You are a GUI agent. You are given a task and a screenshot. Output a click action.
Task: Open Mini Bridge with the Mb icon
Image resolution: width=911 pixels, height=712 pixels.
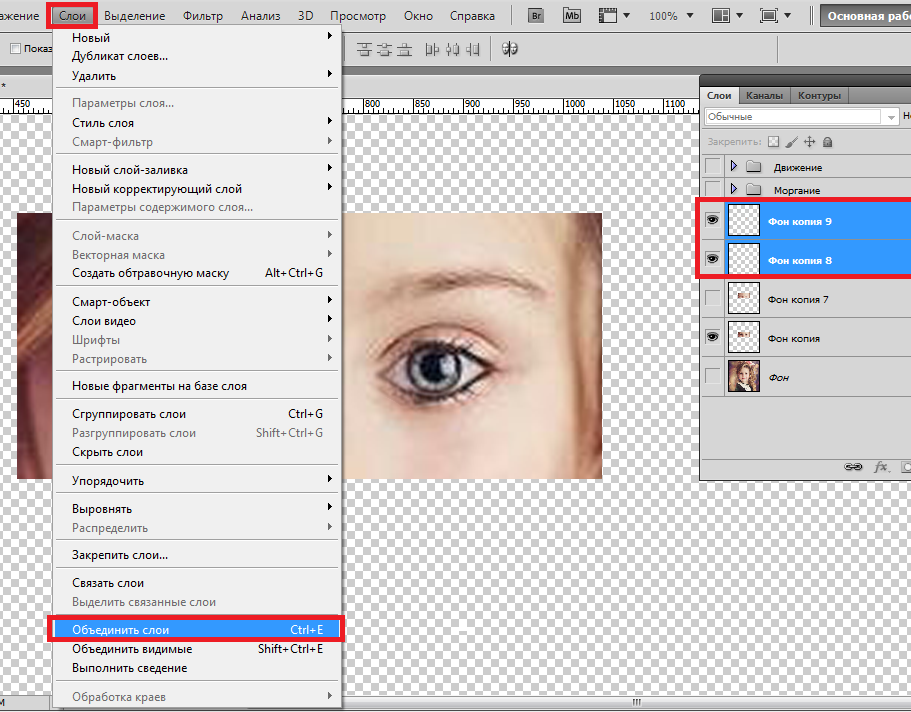coord(571,16)
